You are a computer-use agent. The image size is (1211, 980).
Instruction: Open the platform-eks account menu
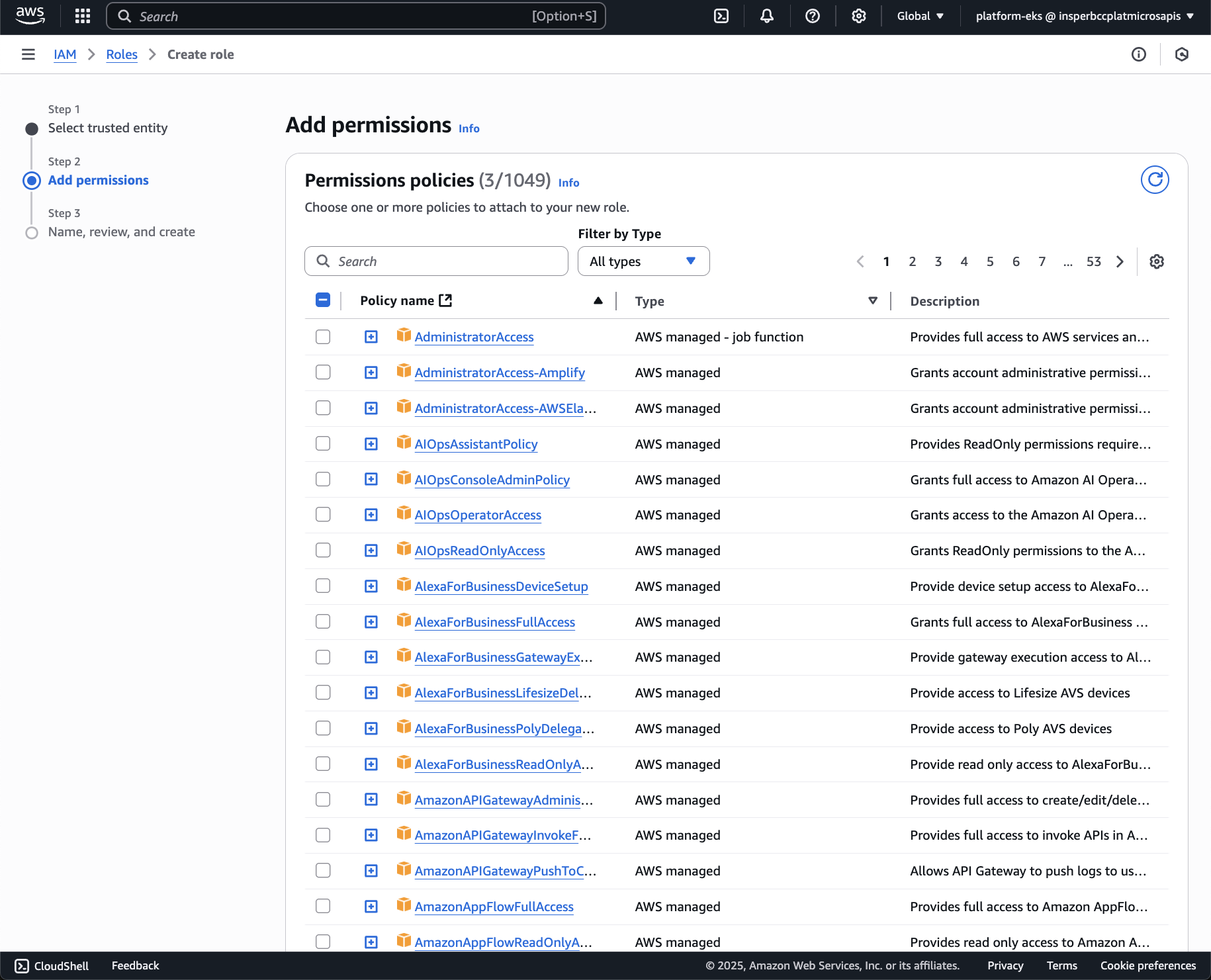1085,16
